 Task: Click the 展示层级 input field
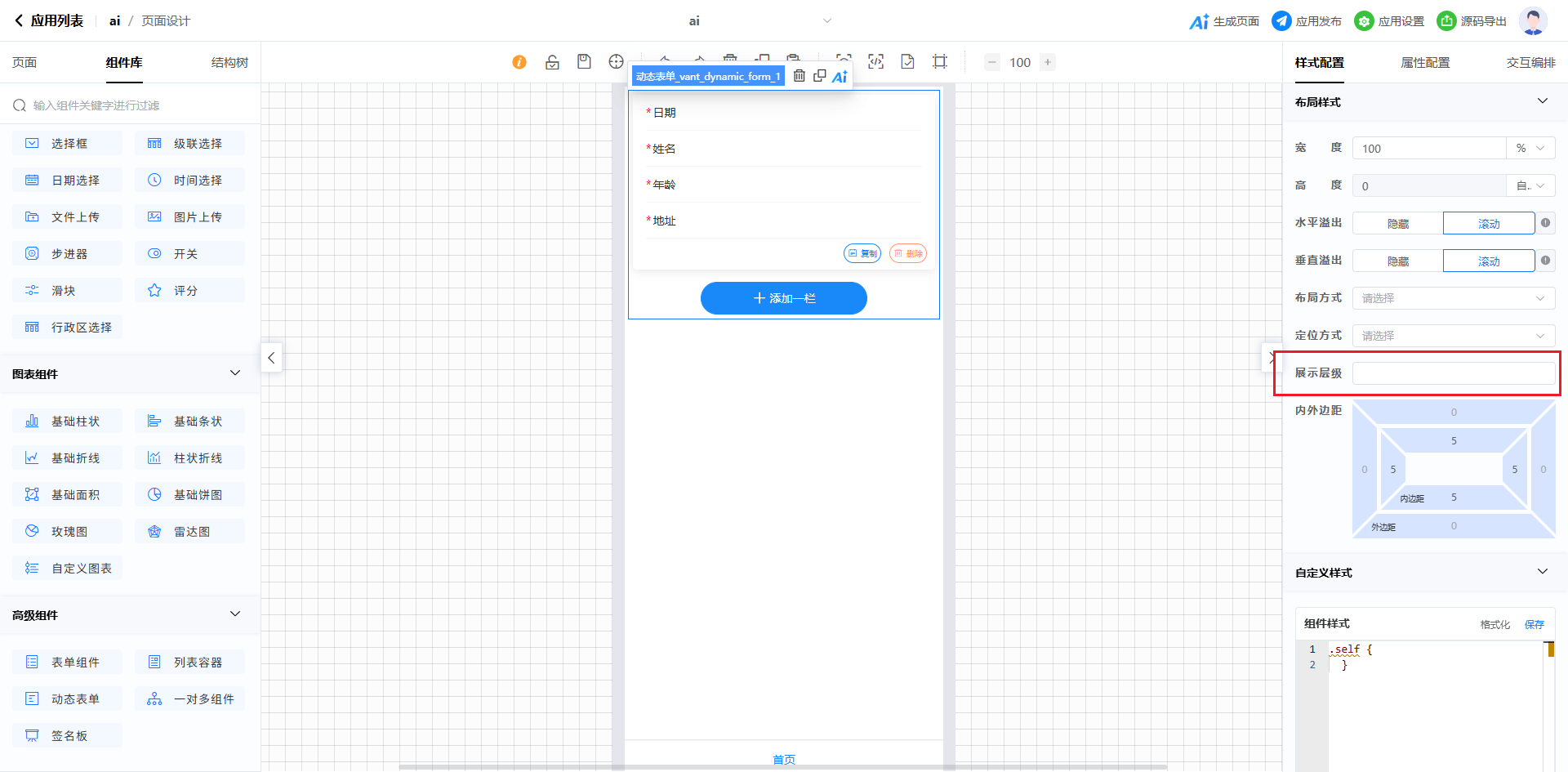[1453, 373]
